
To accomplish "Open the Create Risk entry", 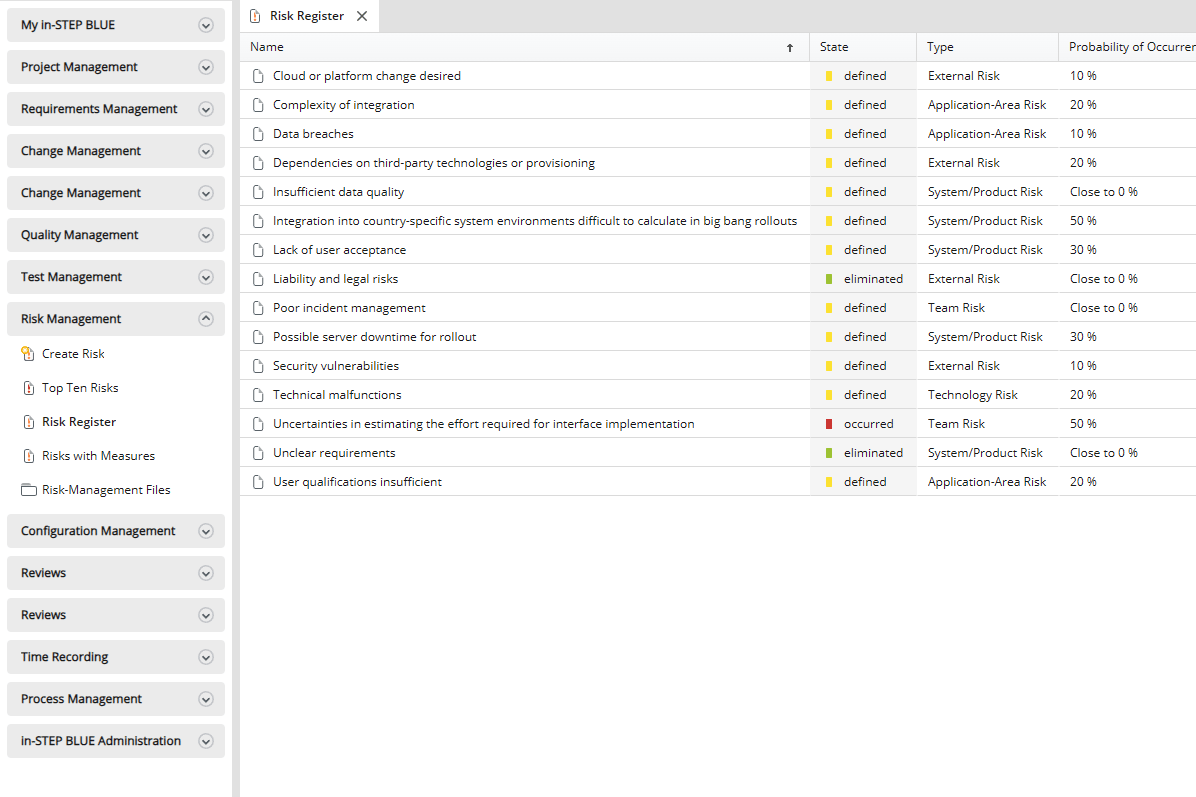I will 70,353.
